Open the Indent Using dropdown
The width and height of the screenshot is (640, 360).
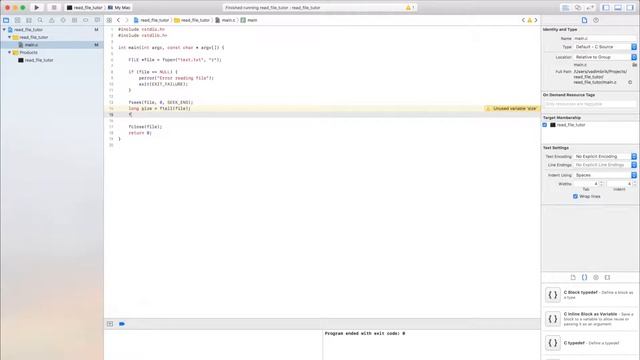click(x=605, y=175)
